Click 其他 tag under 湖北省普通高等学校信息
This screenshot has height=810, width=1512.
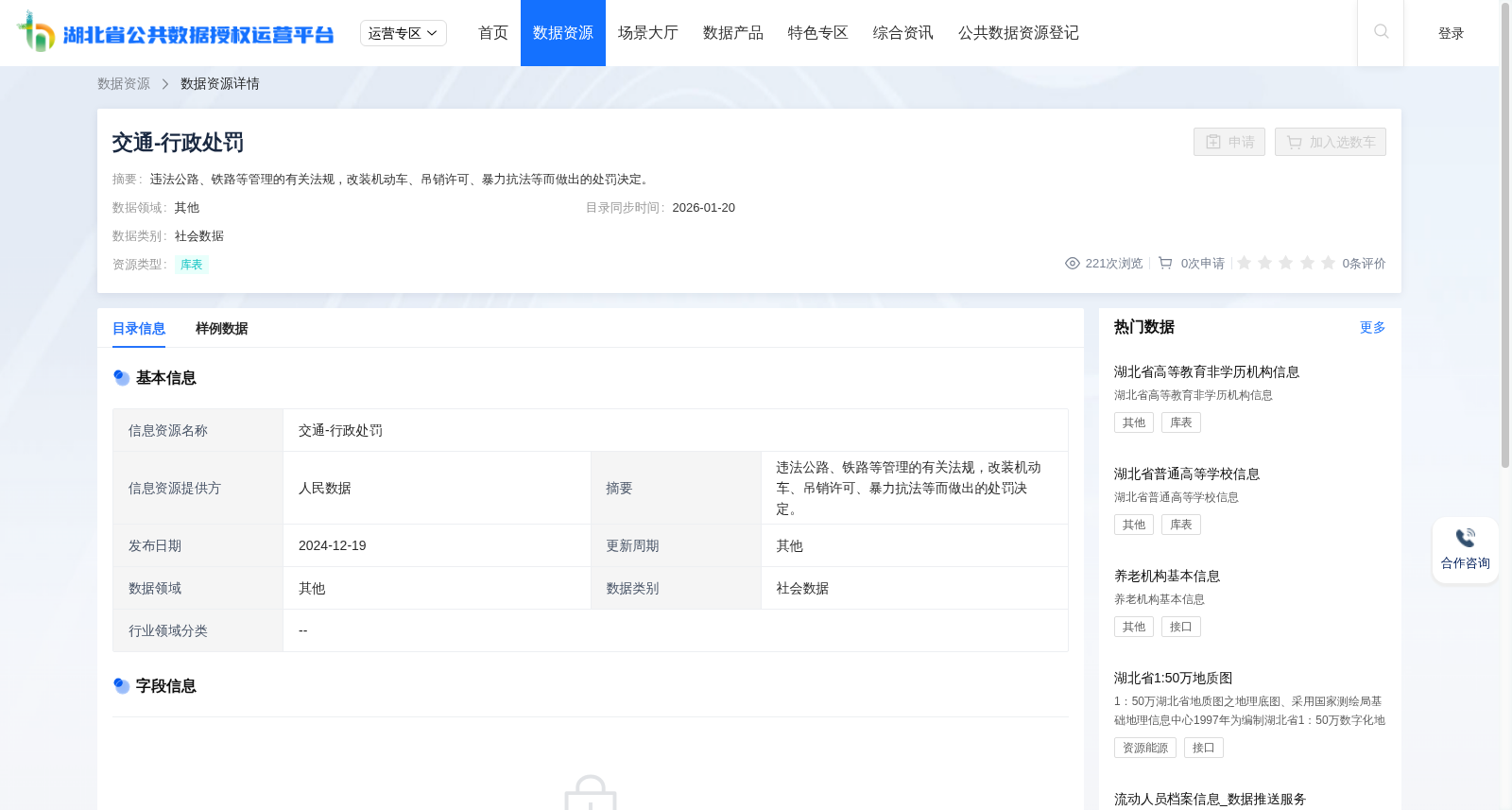click(x=1134, y=525)
